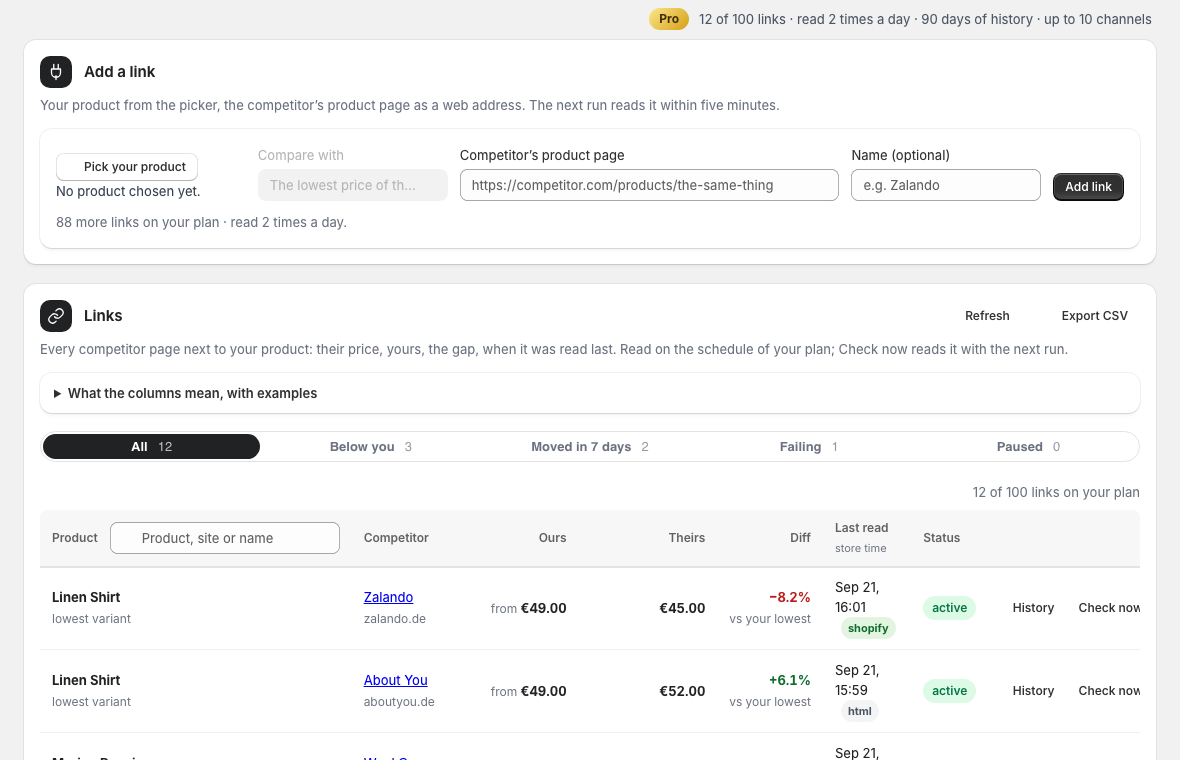
Task: Click the +6.1% diff value
Action: pos(789,680)
